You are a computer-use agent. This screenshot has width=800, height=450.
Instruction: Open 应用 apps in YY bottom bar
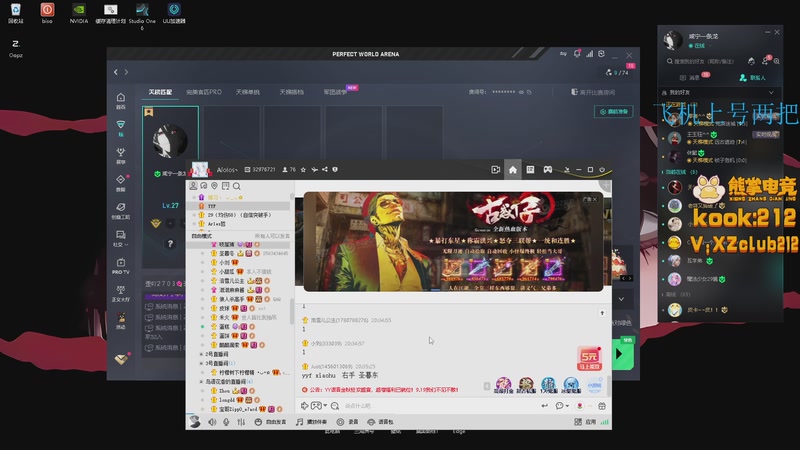[585, 422]
